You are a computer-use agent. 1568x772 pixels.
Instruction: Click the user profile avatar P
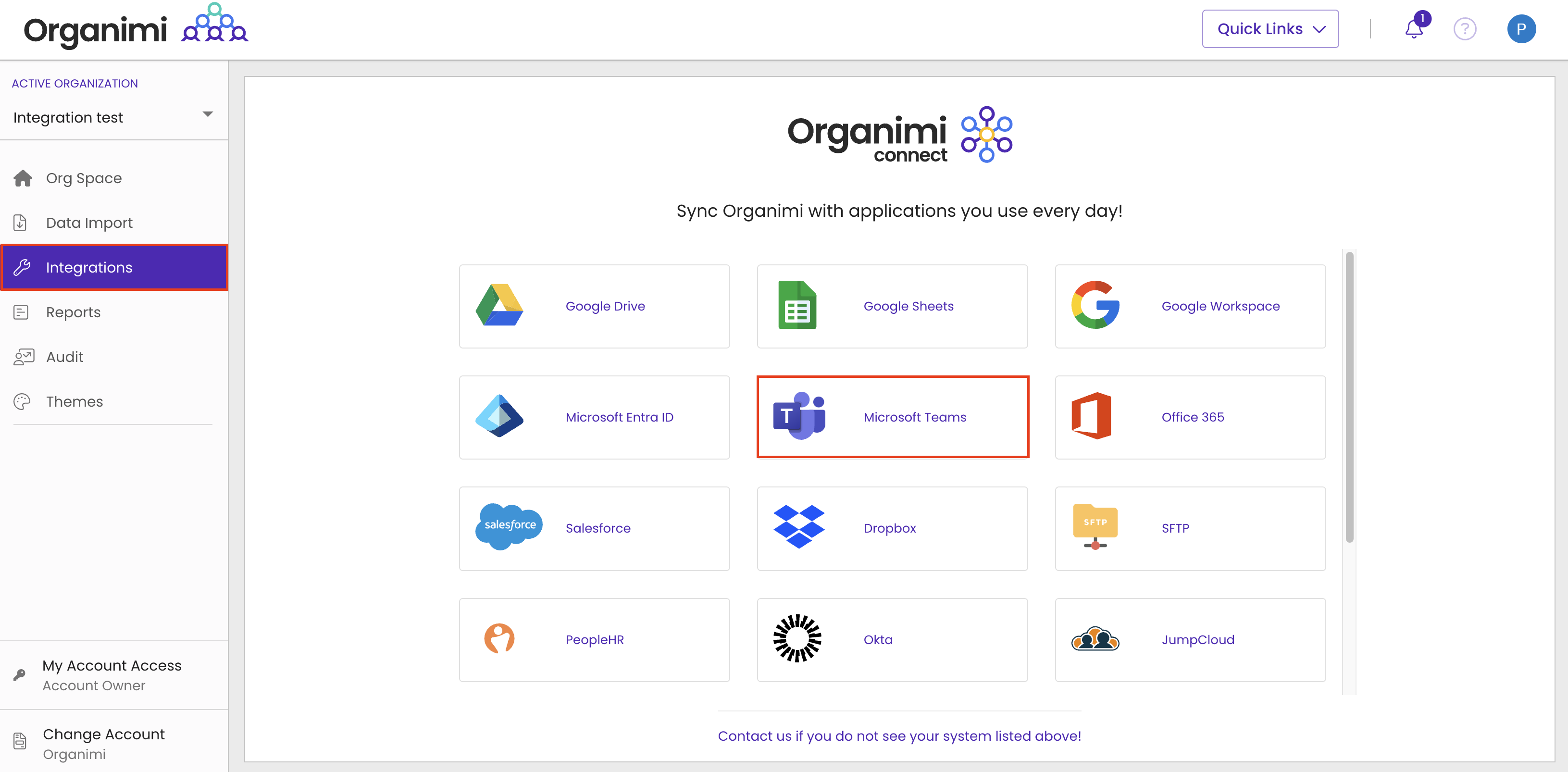pos(1520,29)
